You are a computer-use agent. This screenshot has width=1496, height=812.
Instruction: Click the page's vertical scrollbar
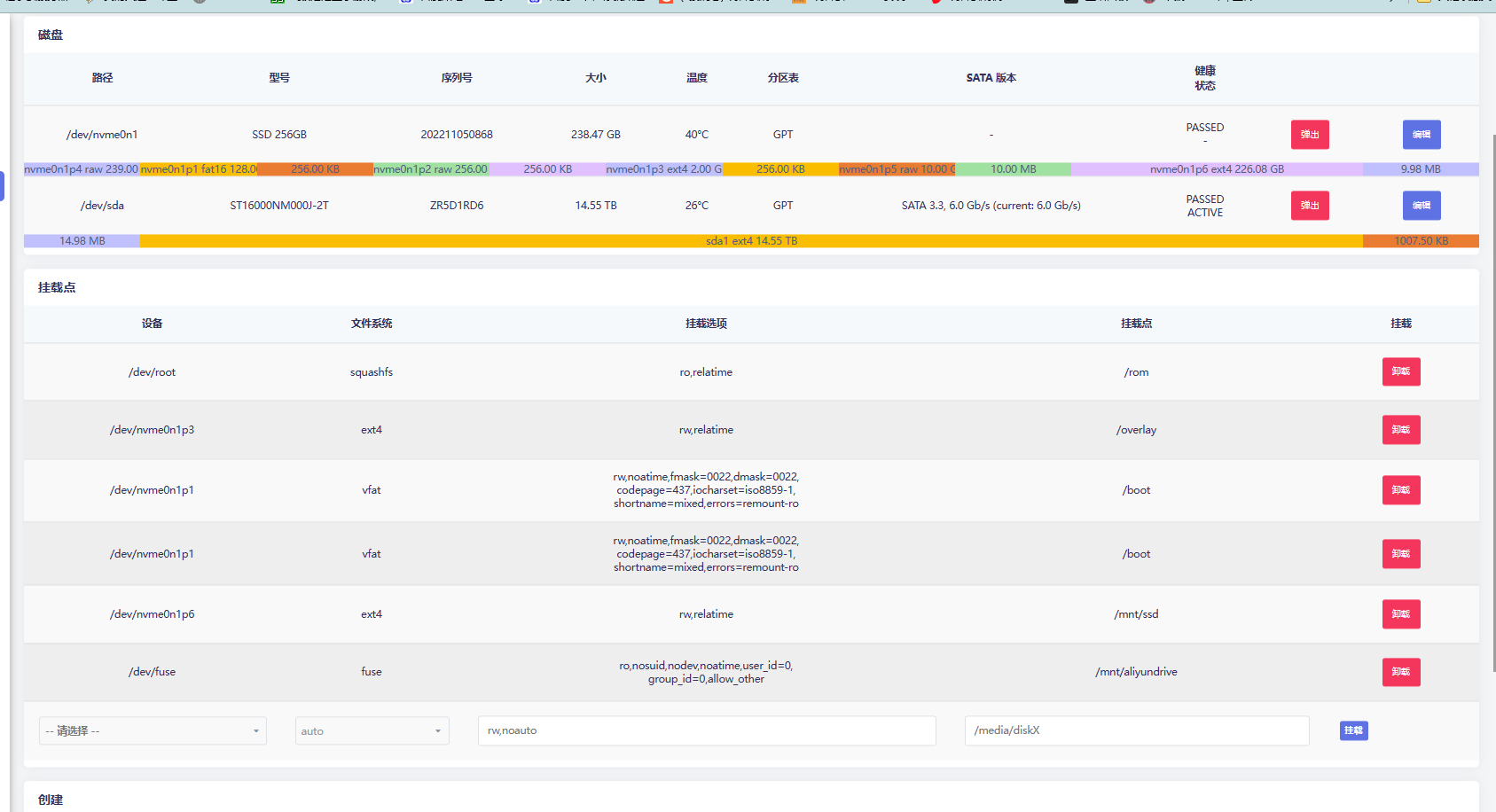click(x=1492, y=399)
